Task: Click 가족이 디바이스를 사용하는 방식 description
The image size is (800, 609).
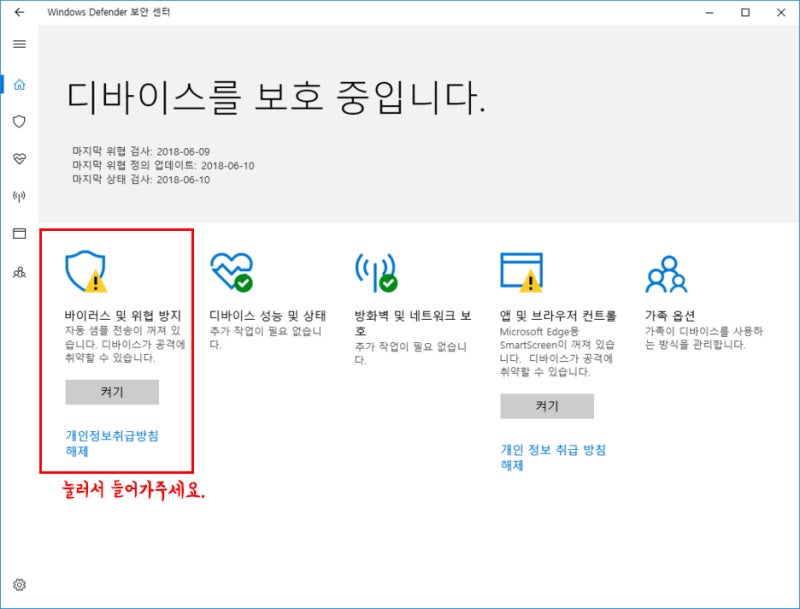Action: click(x=704, y=338)
